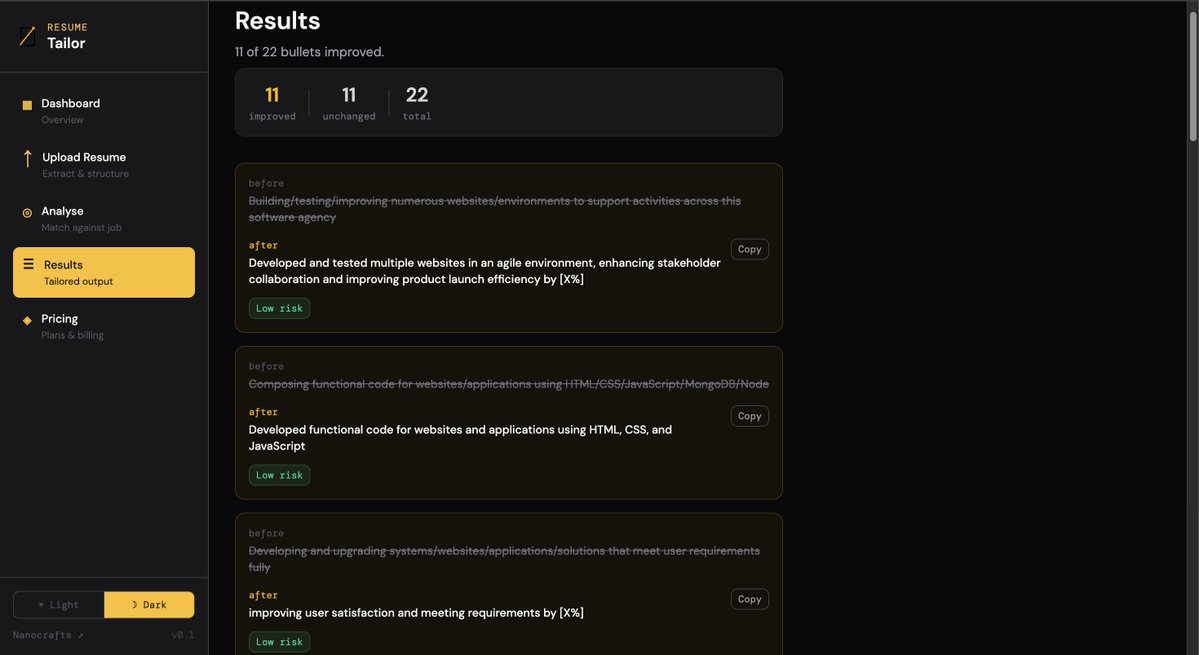Select the Results menu item

[104, 272]
